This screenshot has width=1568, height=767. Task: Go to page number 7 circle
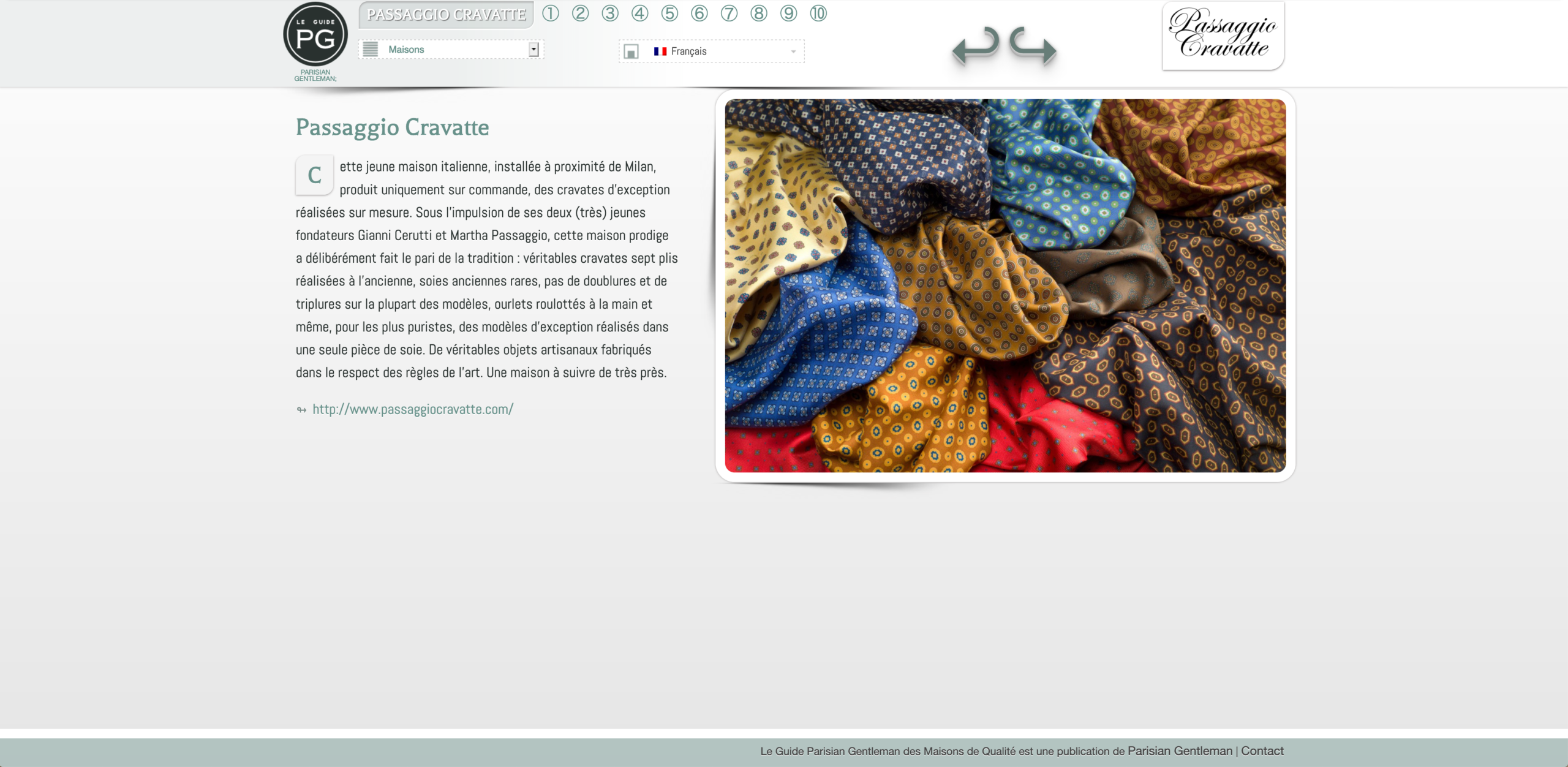click(729, 13)
